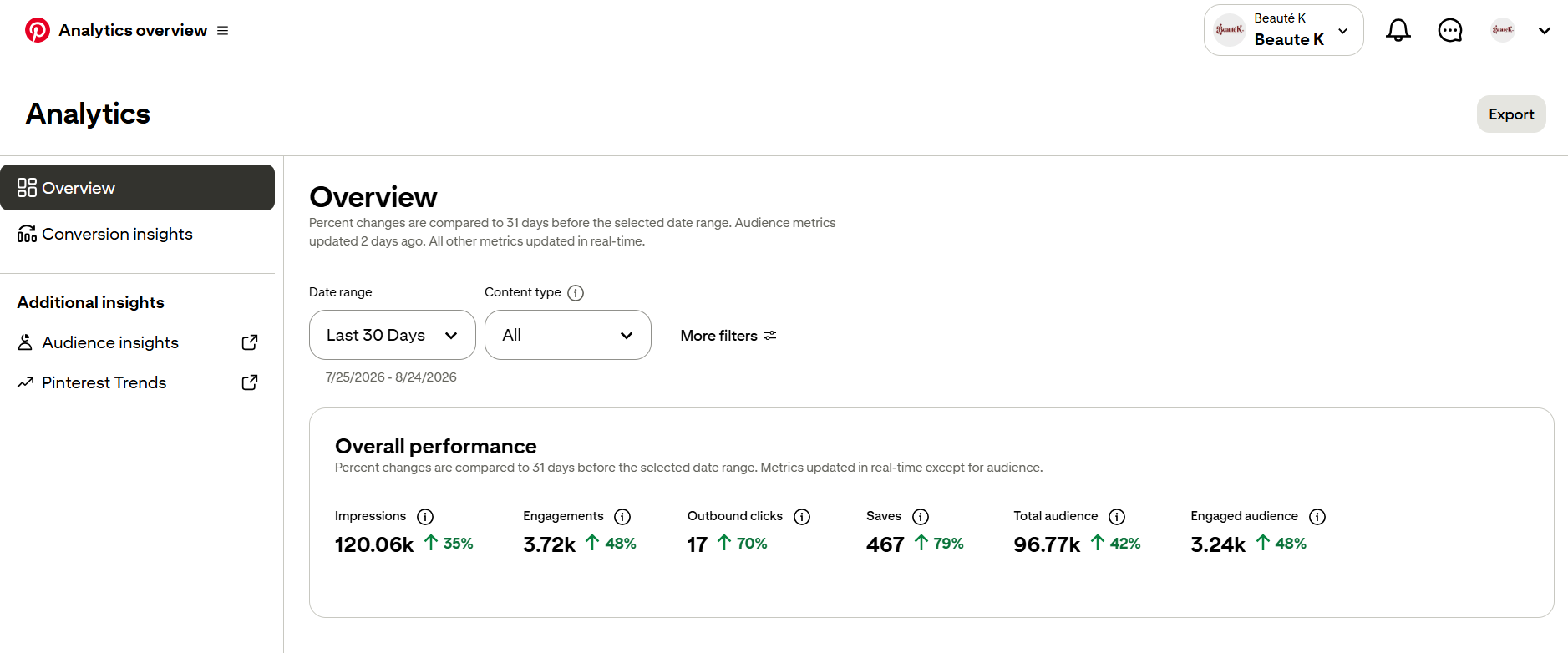Click the Beaute K brand logo thumbnail
This screenshot has width=1568, height=653.
[1230, 30]
